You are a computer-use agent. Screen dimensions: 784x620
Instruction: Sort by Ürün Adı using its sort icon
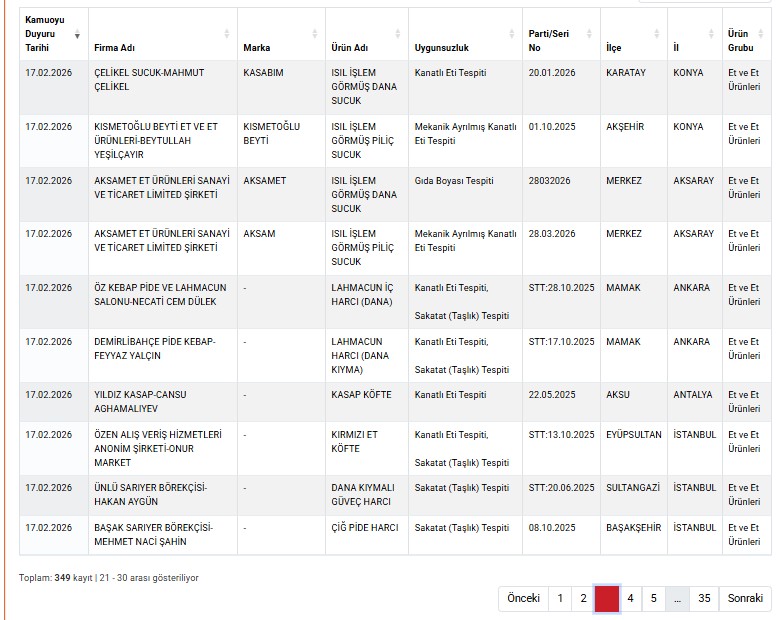[x=399, y=34]
